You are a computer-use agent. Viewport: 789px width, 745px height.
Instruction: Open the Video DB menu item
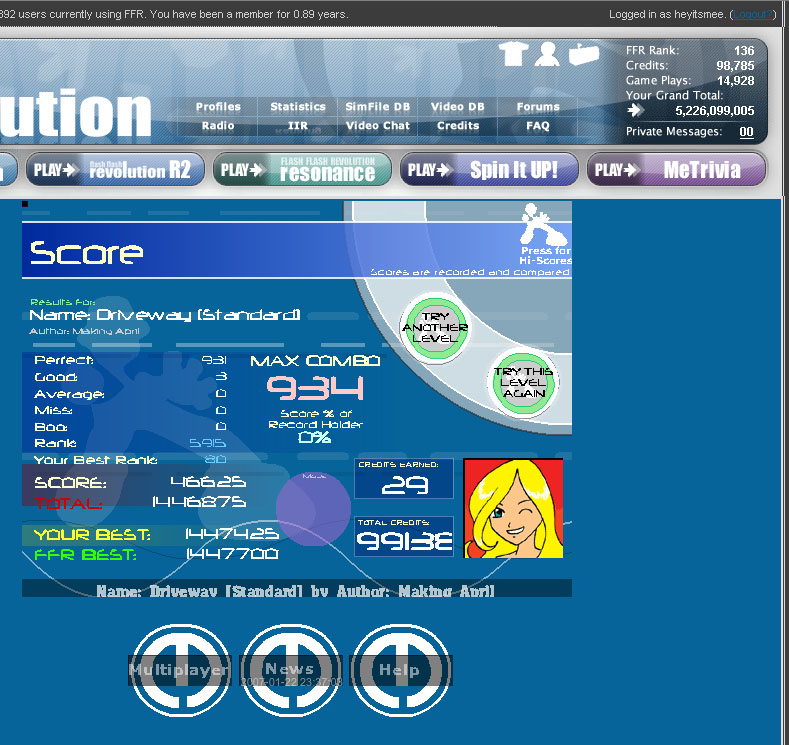457,107
